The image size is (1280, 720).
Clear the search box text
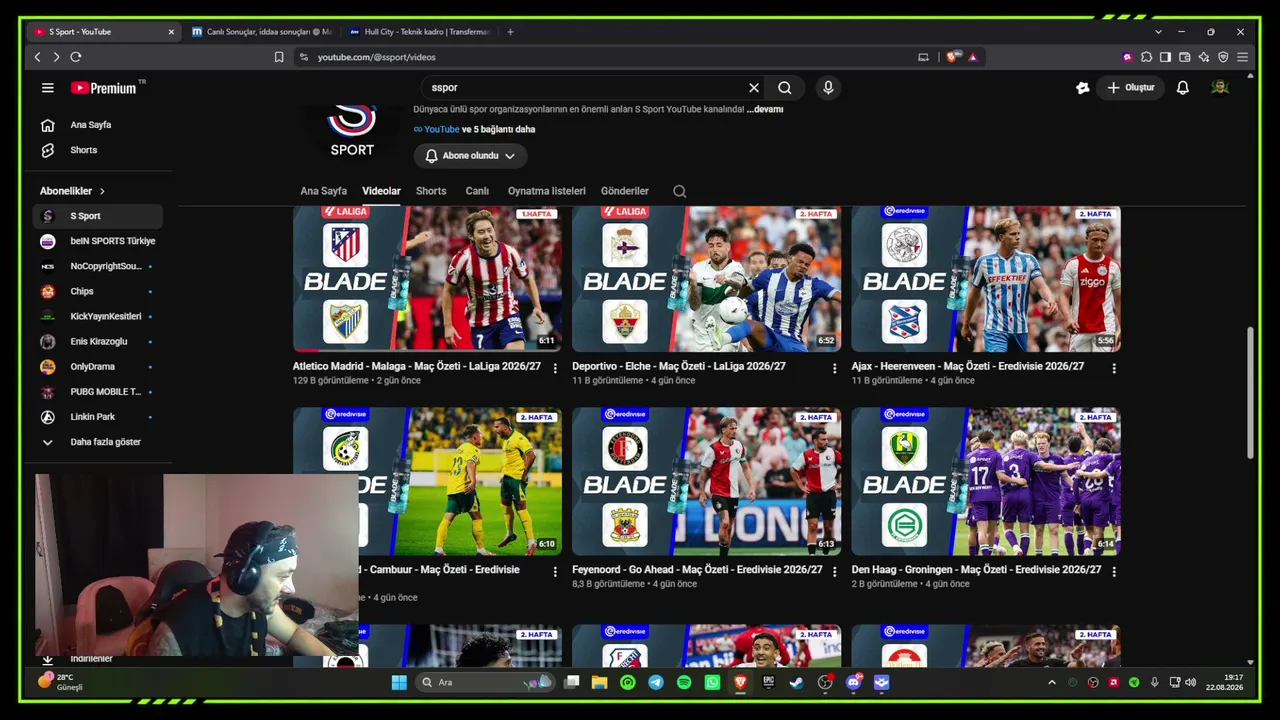pyautogui.click(x=754, y=88)
